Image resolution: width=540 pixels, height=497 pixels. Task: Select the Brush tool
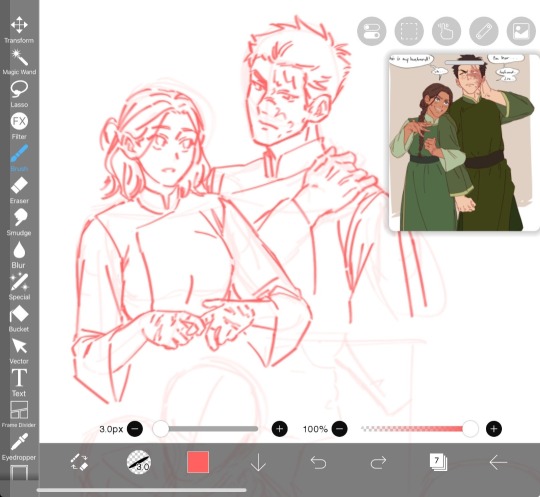pyautogui.click(x=19, y=158)
